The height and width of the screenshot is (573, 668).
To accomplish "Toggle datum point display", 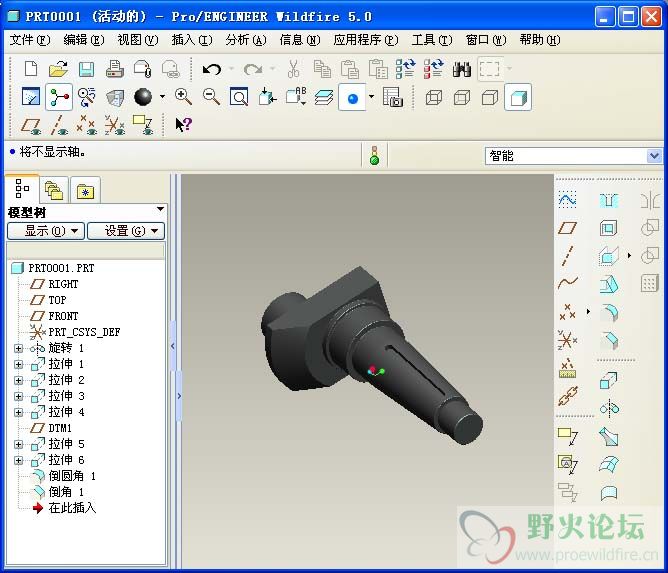I will point(86,125).
